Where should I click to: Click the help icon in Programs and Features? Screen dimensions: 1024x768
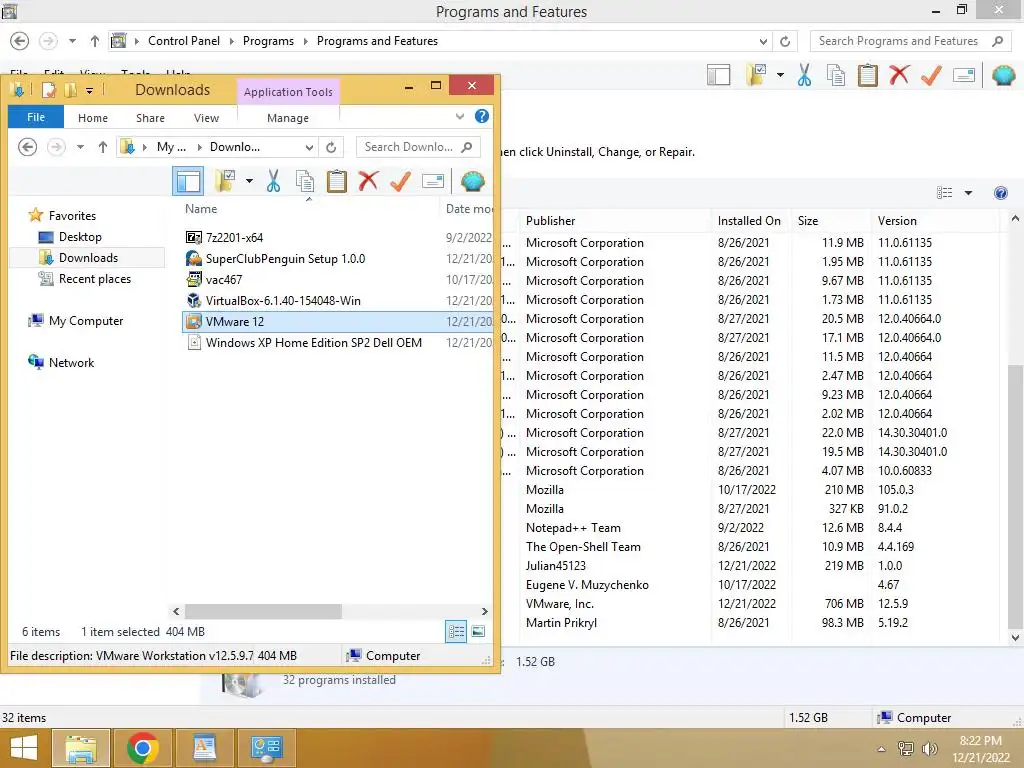pyautogui.click(x=1000, y=193)
